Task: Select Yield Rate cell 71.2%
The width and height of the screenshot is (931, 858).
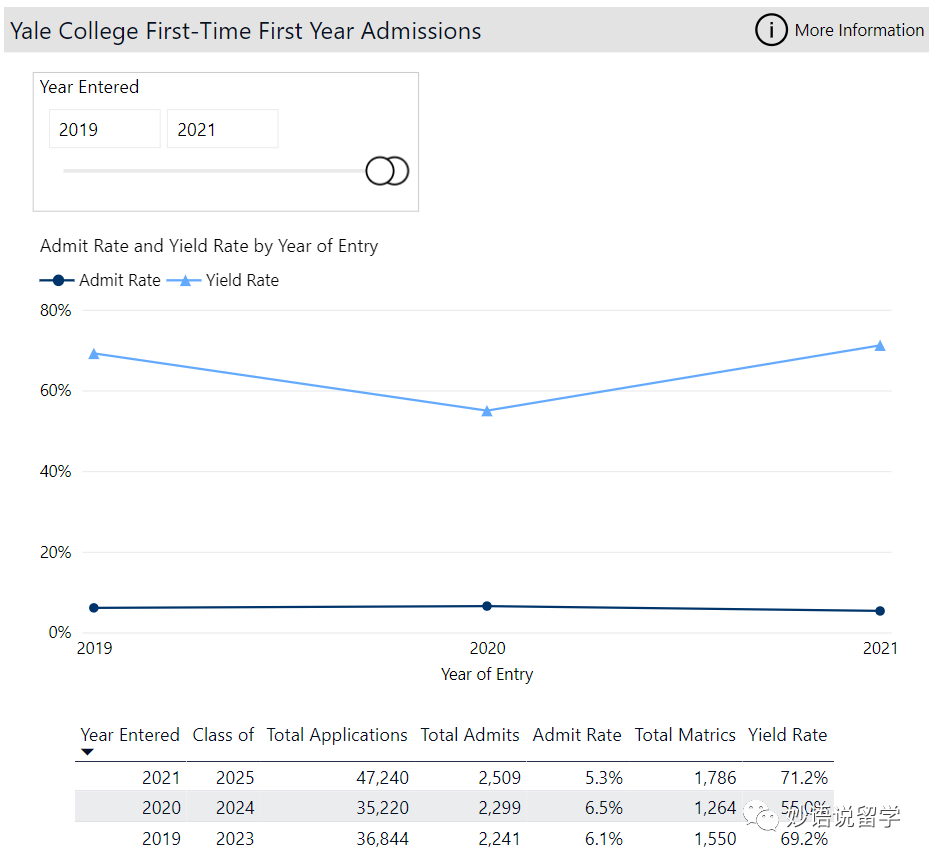Action: (x=804, y=778)
